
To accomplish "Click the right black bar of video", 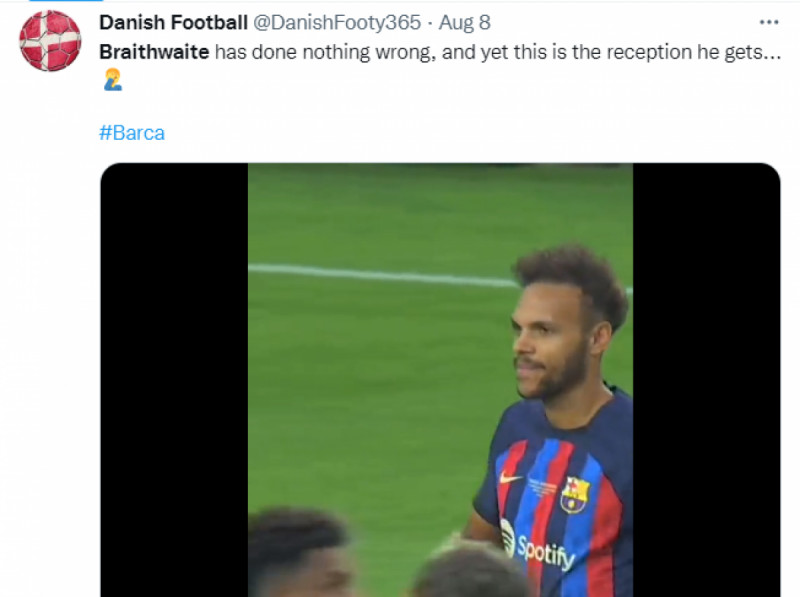I will (x=706, y=380).
